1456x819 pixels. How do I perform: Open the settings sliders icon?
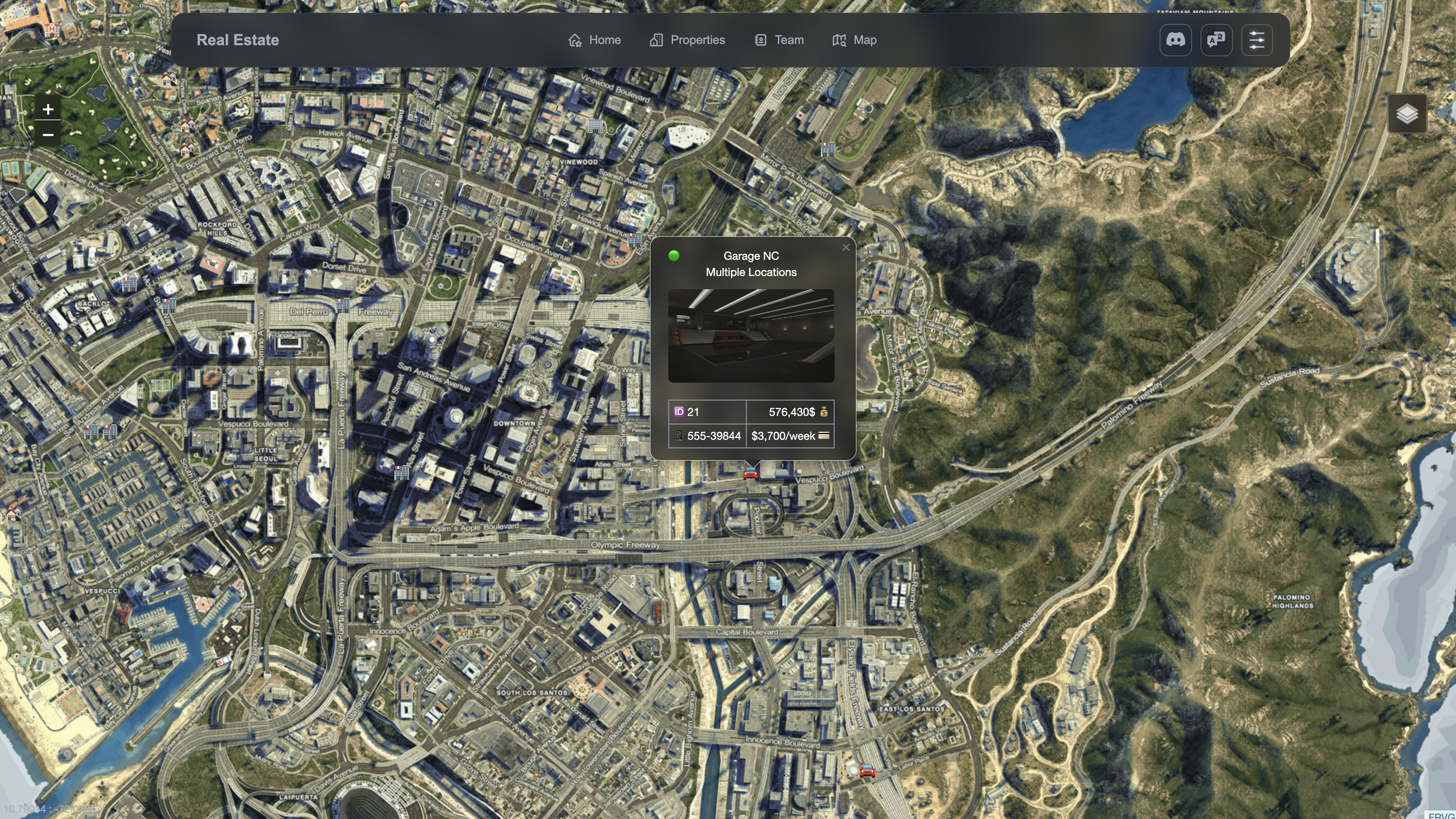[1257, 40]
